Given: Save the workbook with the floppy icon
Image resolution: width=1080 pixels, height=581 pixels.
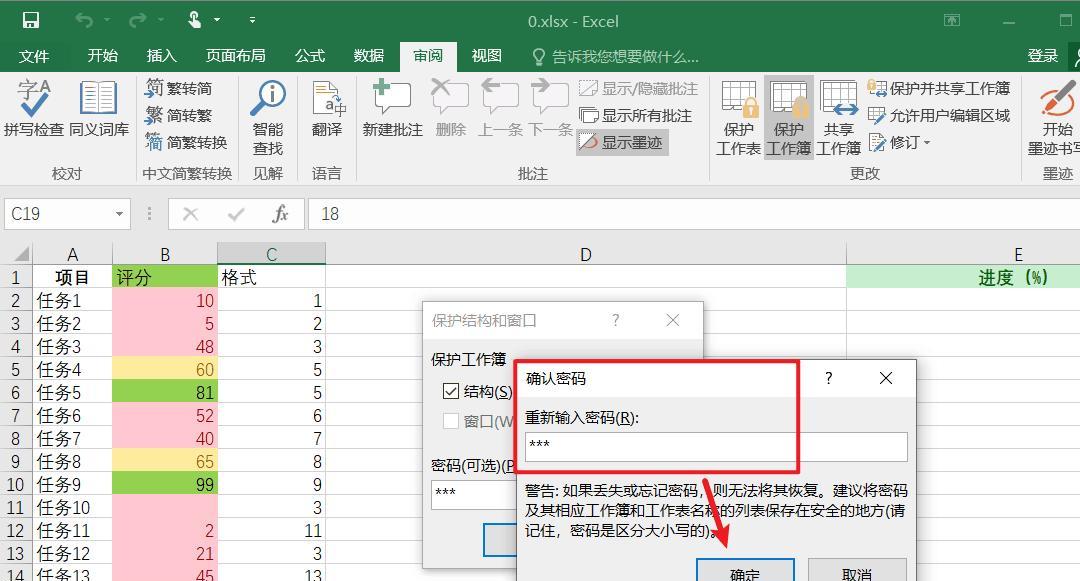Looking at the screenshot, I should coord(30,21).
